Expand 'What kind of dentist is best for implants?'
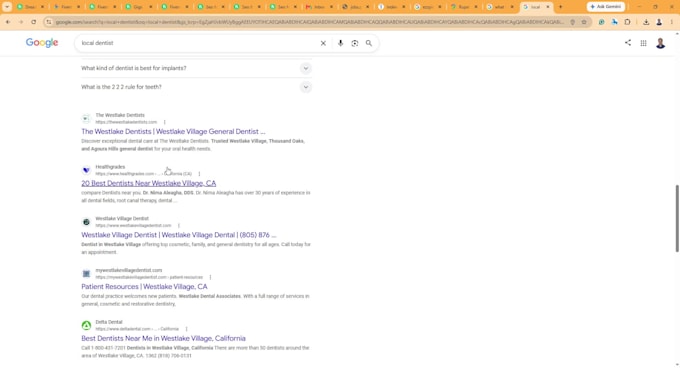 point(196,68)
